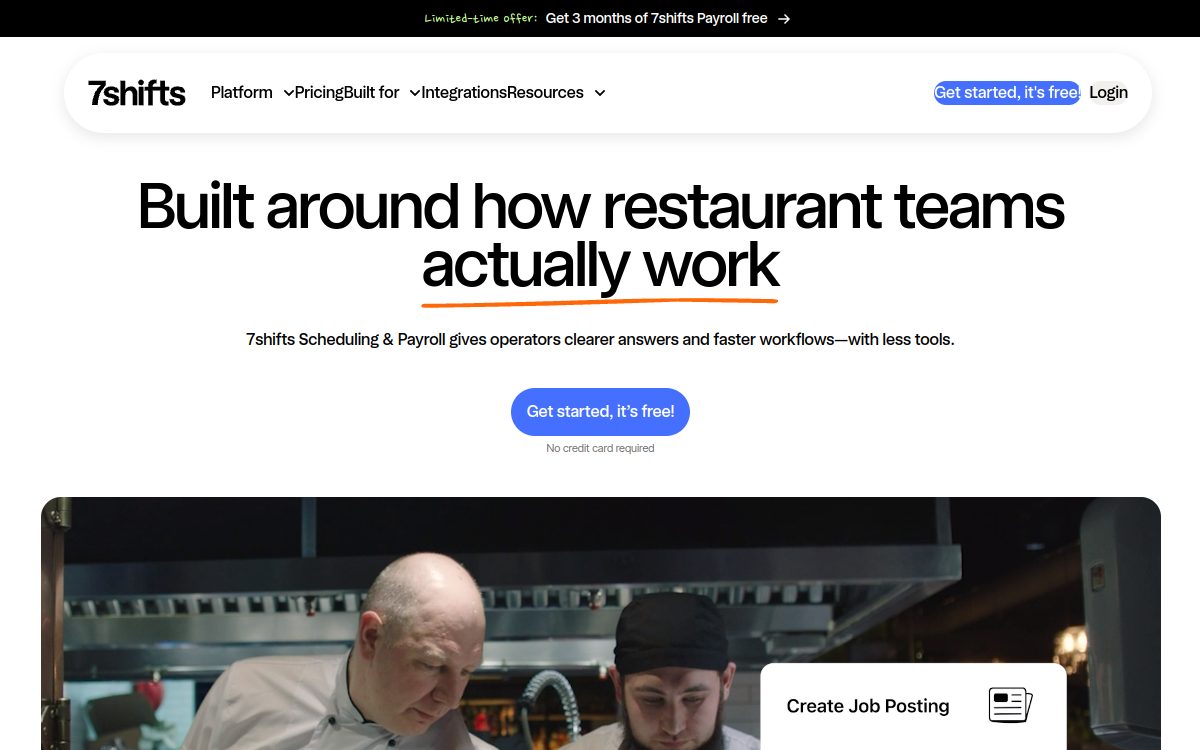Click the 7shifts Scheduling & Payroll subheading
The height and width of the screenshot is (750, 1200).
(x=600, y=340)
